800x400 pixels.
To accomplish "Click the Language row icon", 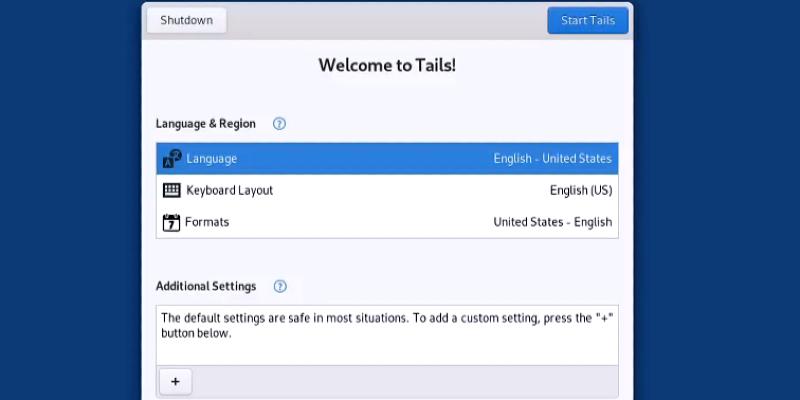I will point(172,159).
